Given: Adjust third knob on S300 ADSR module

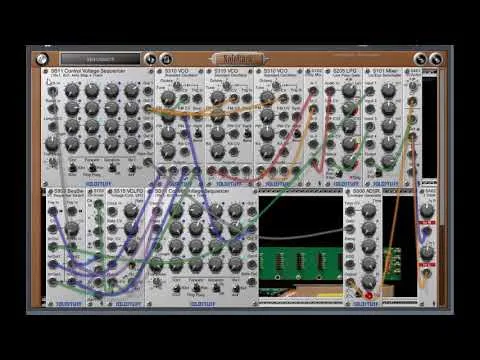Looking at the screenshot, I should [x=368, y=246].
